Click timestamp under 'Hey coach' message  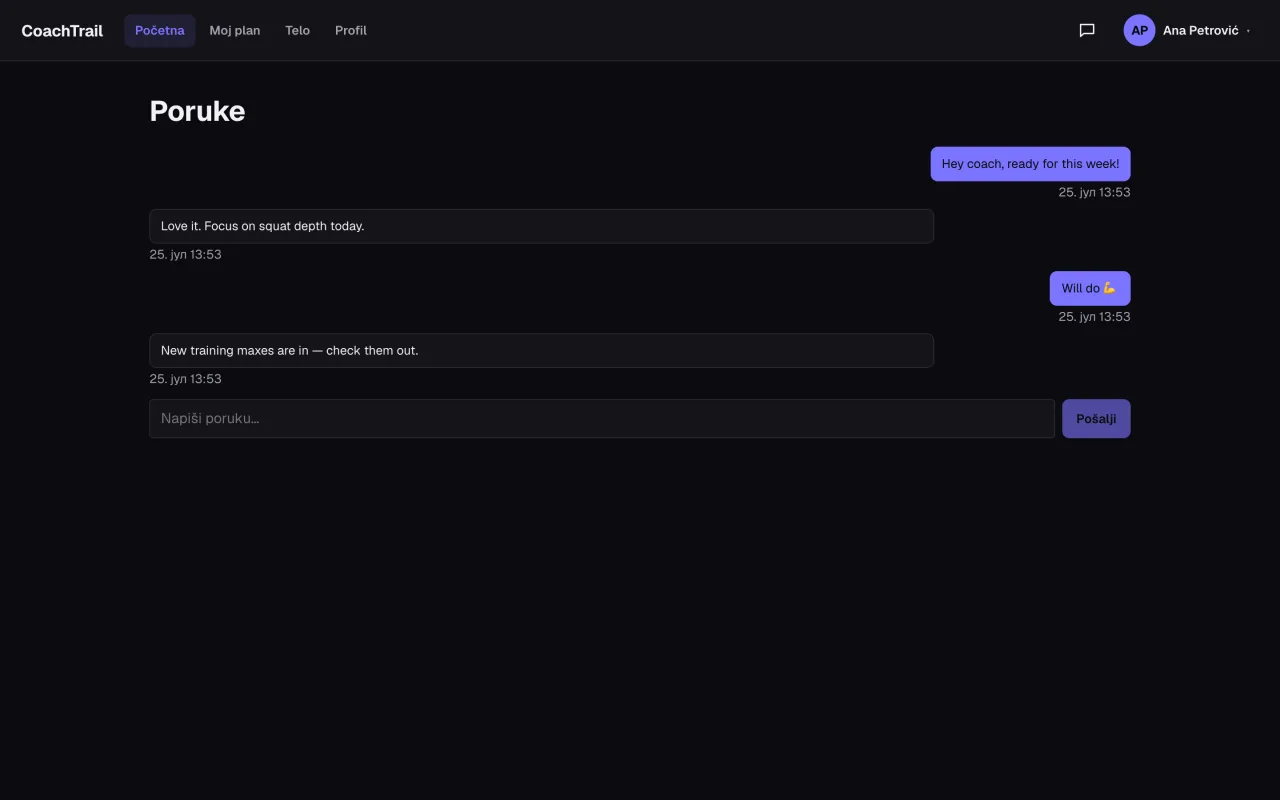point(1094,192)
